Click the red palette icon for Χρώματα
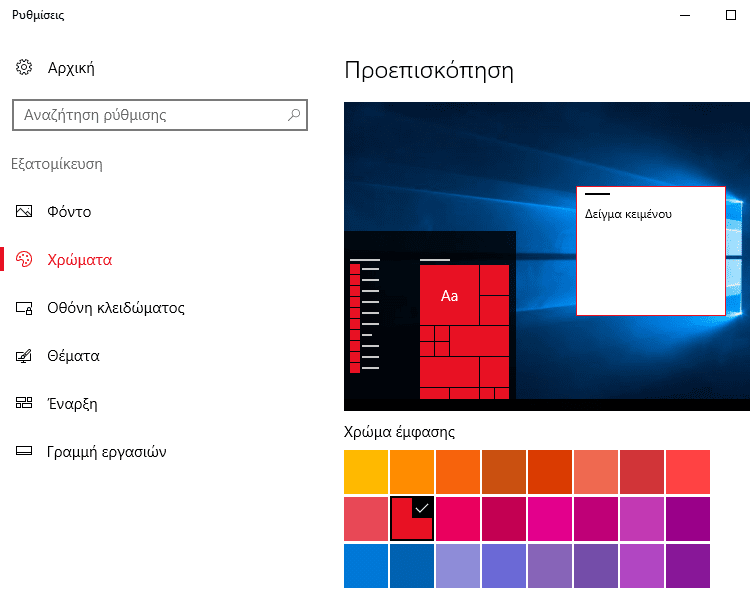 pyautogui.click(x=24, y=259)
